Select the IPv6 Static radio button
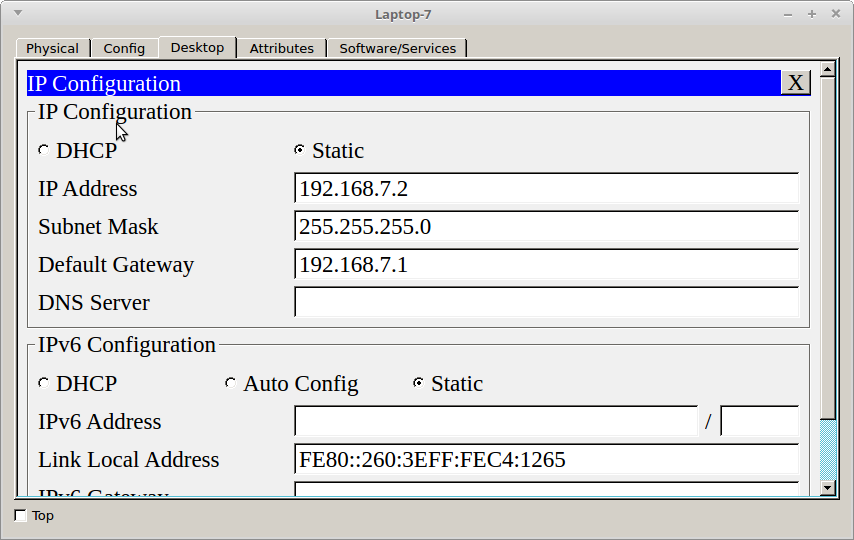854x540 pixels. point(418,383)
